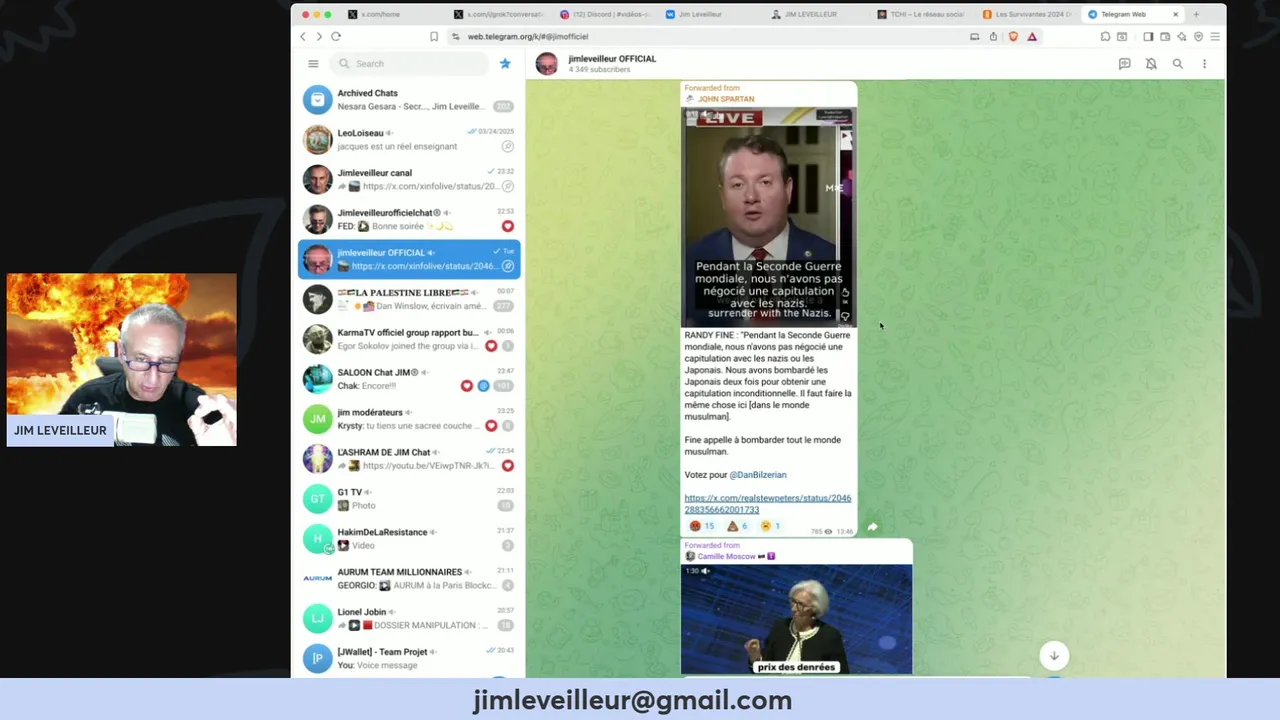
Task: Click the channel avatar in the header
Action: (x=546, y=64)
